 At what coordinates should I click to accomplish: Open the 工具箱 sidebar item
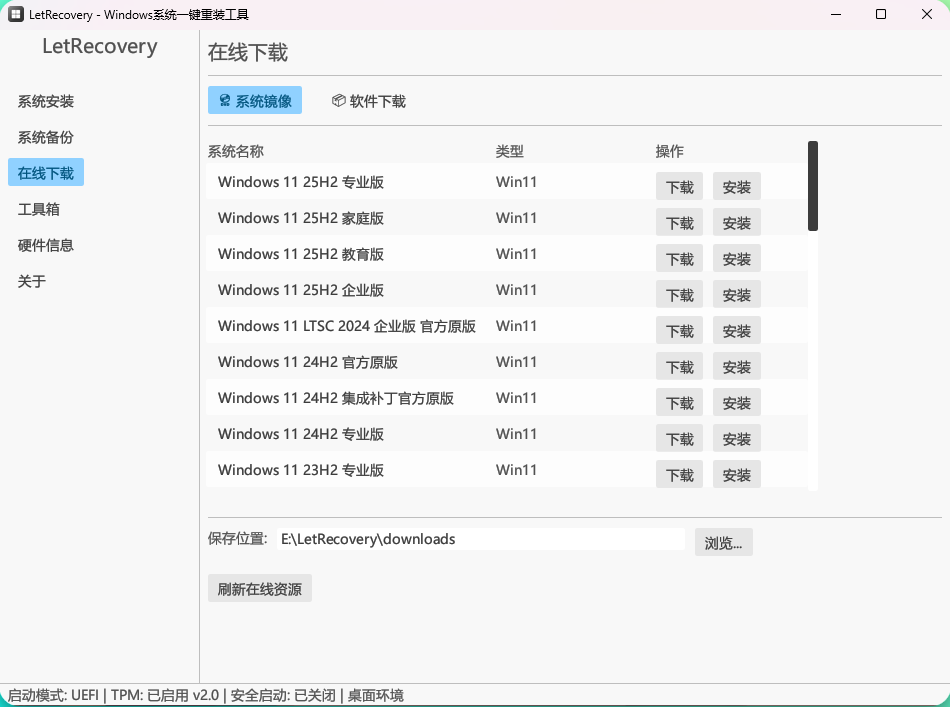point(39,210)
